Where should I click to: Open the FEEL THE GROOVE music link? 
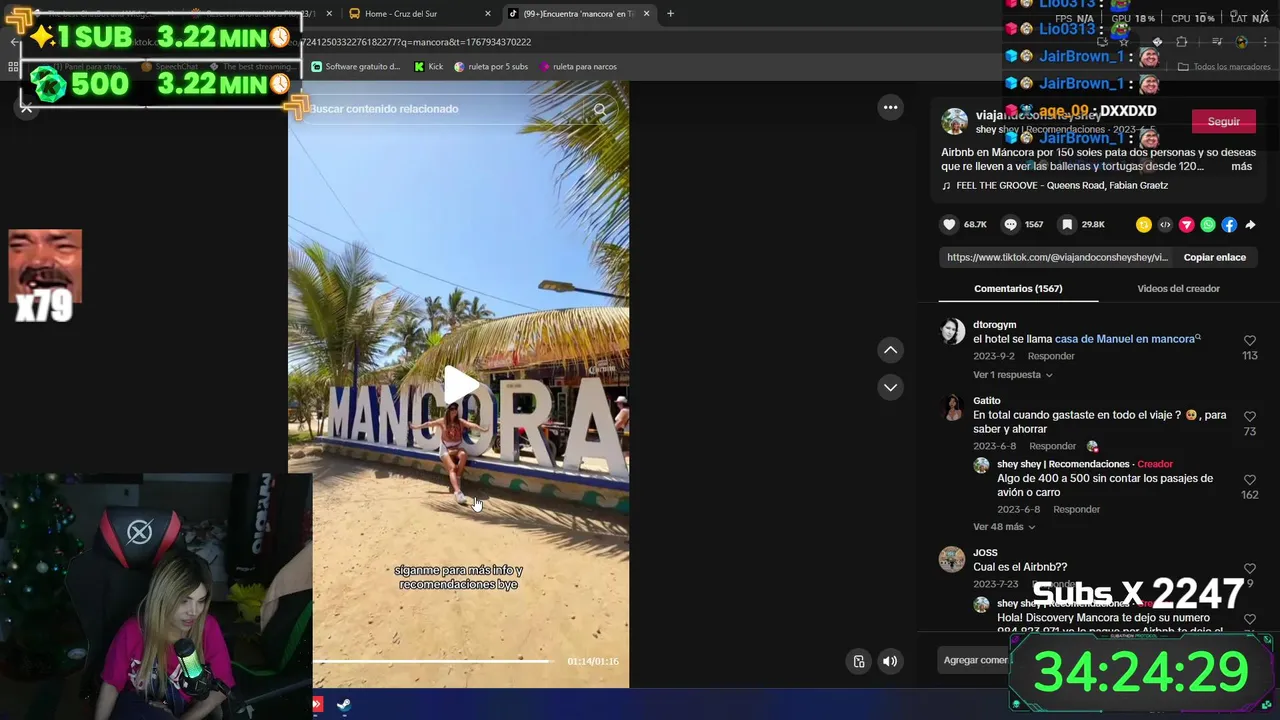(1061, 185)
